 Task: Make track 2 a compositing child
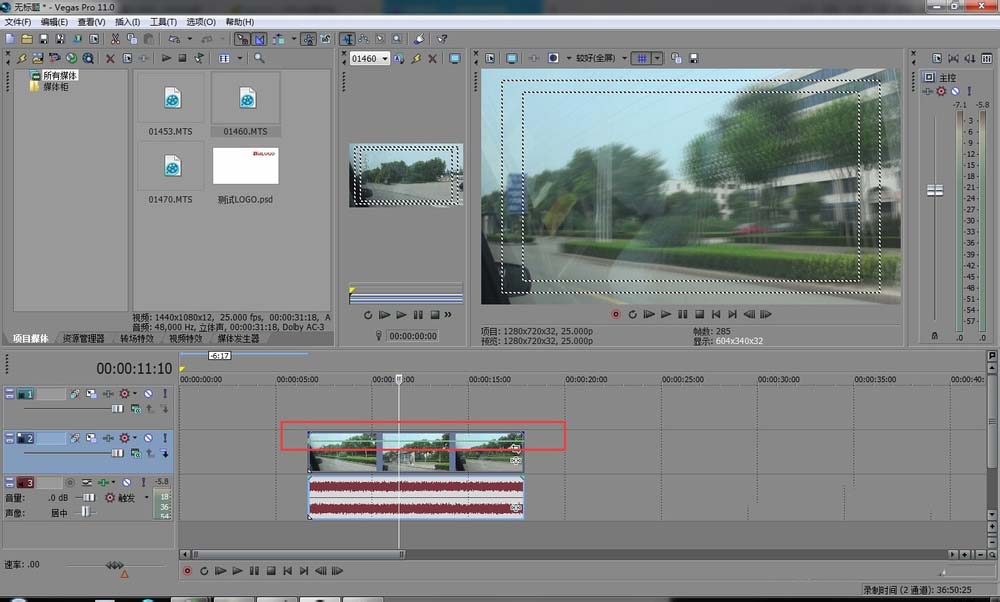(x=165, y=453)
